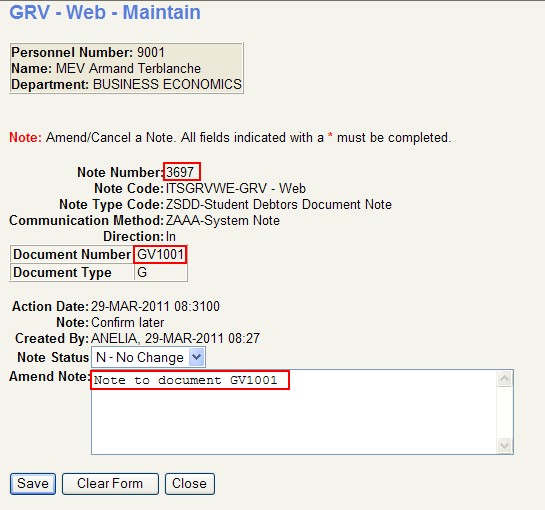The height and width of the screenshot is (510, 545).
Task: Click the Amend Note scrollbar up arrow
Action: (x=504, y=379)
